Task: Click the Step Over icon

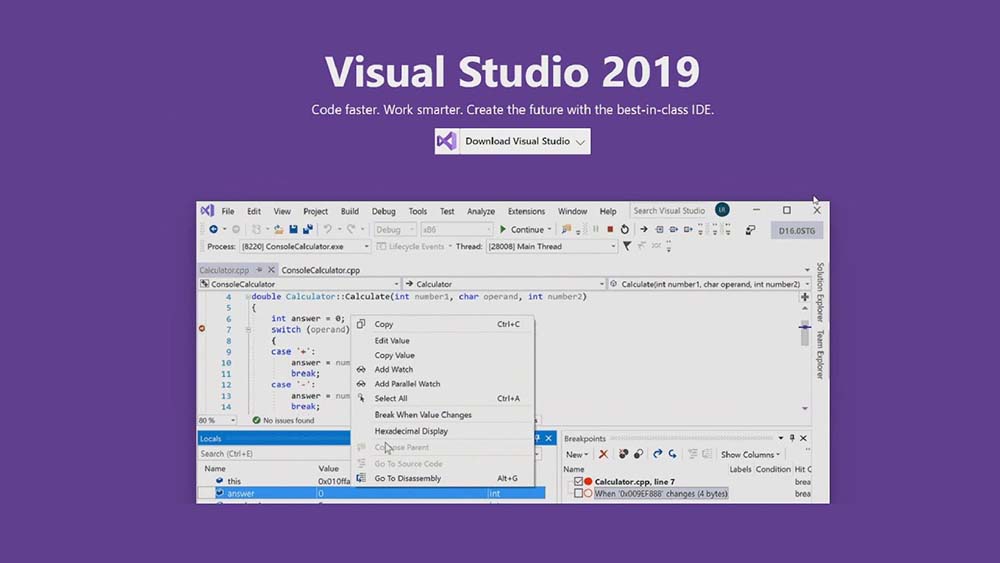Action: tap(673, 229)
